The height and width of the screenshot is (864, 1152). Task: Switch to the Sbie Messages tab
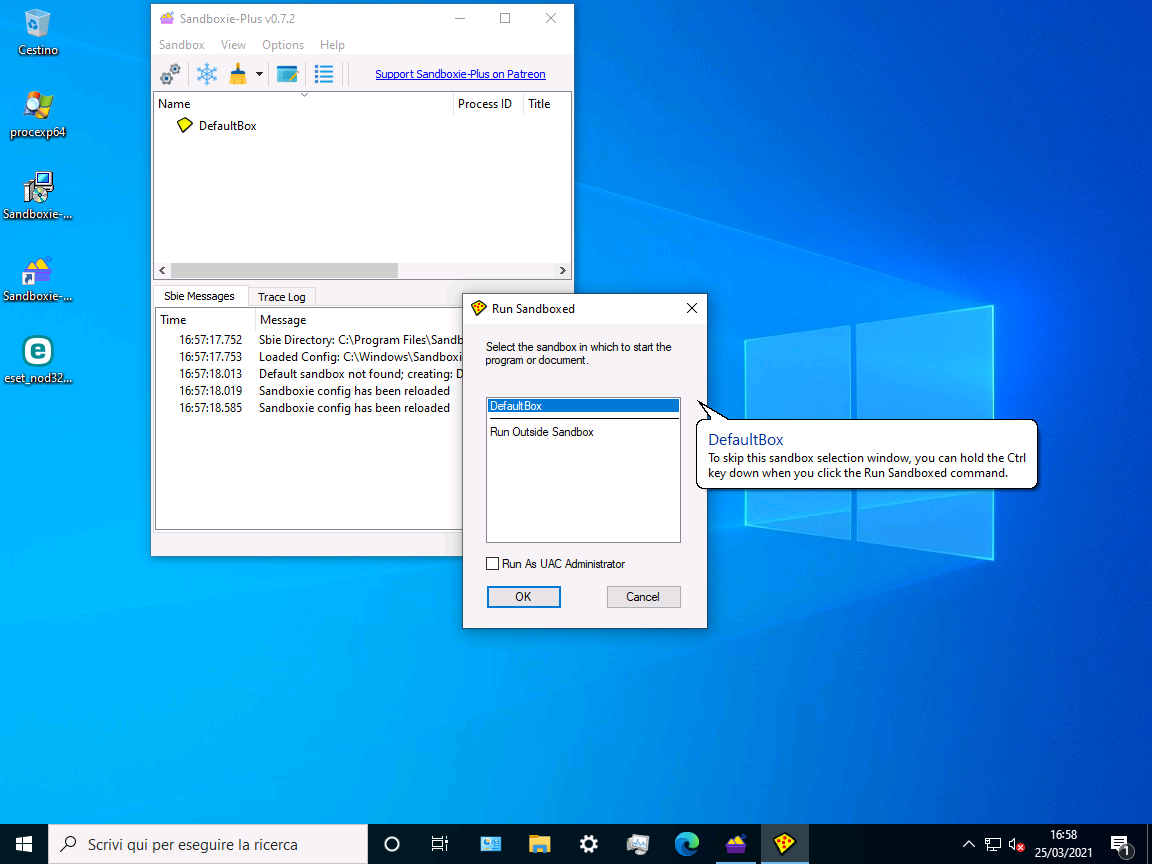coord(199,296)
